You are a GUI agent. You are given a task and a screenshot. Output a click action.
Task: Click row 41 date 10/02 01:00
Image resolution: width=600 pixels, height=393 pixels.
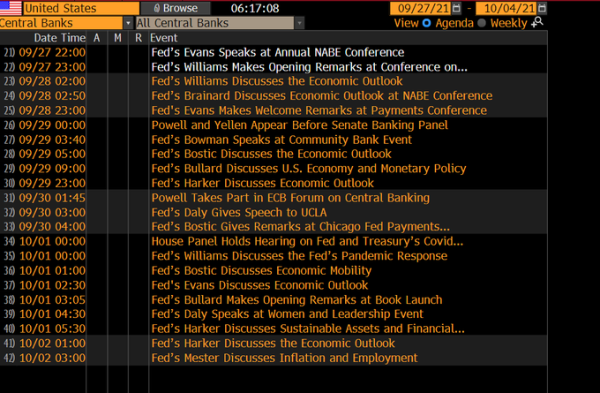(x=52, y=343)
